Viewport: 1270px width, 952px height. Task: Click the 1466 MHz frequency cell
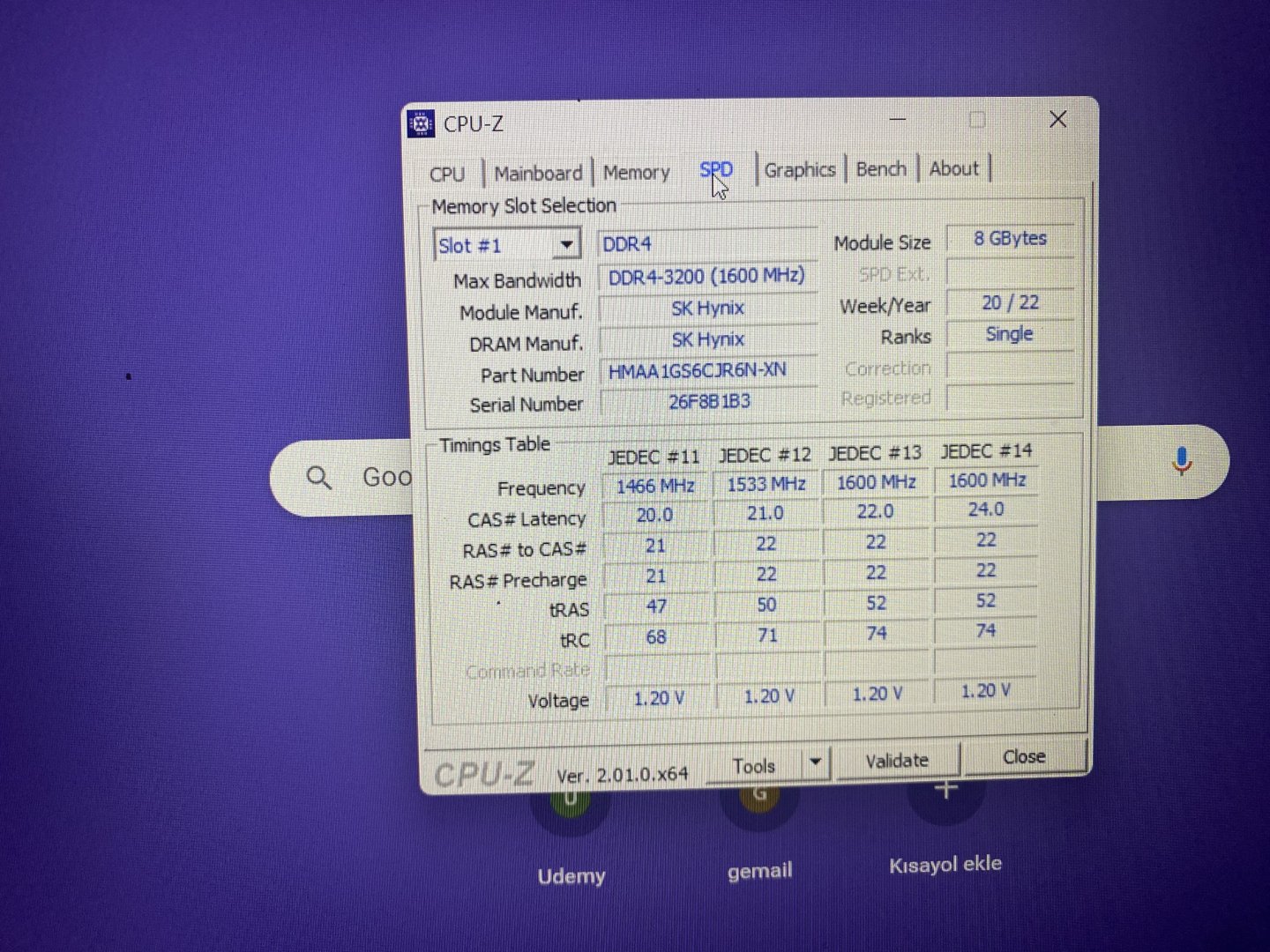click(655, 486)
